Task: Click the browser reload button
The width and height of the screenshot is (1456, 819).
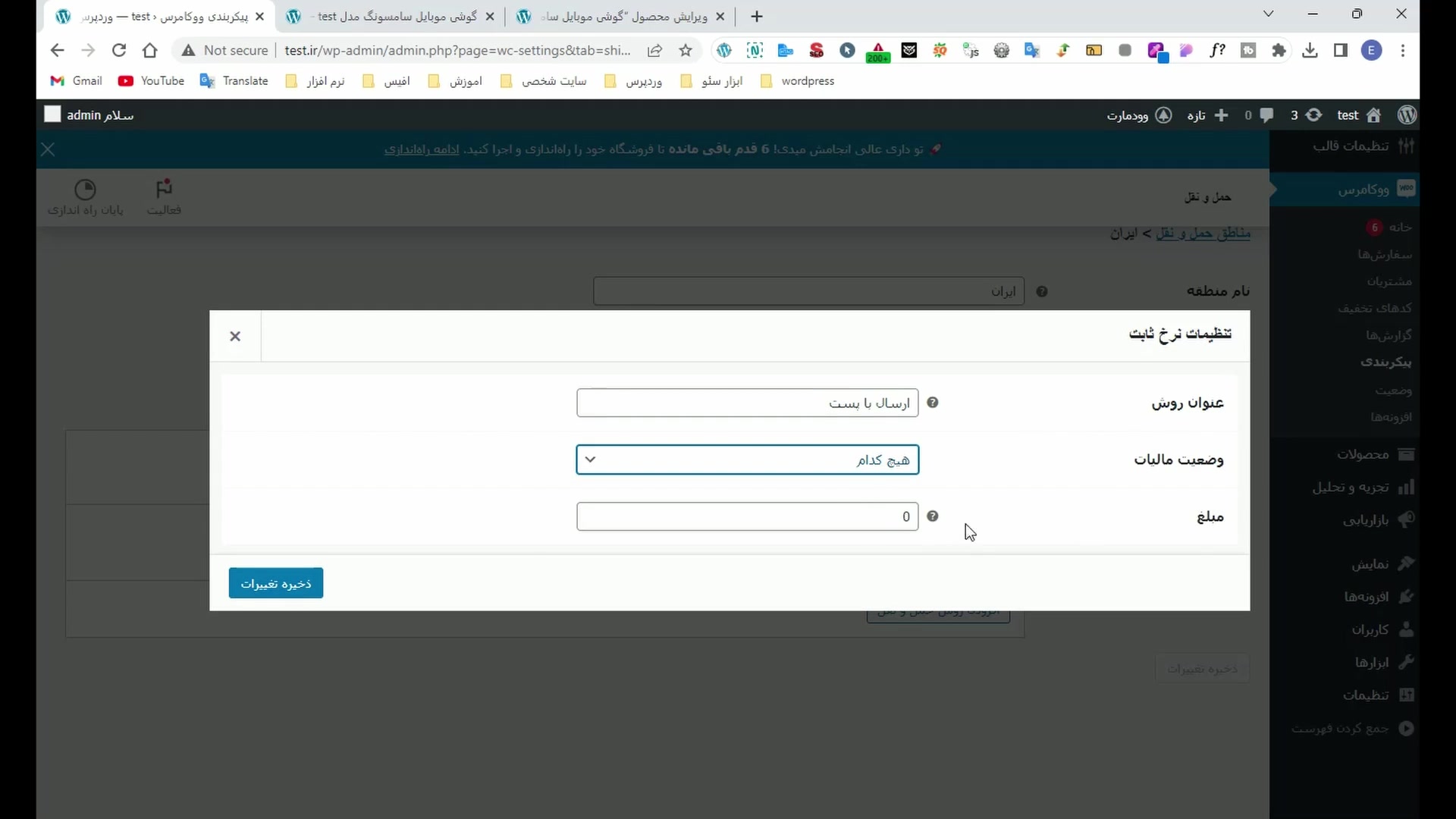Action: 119,51
